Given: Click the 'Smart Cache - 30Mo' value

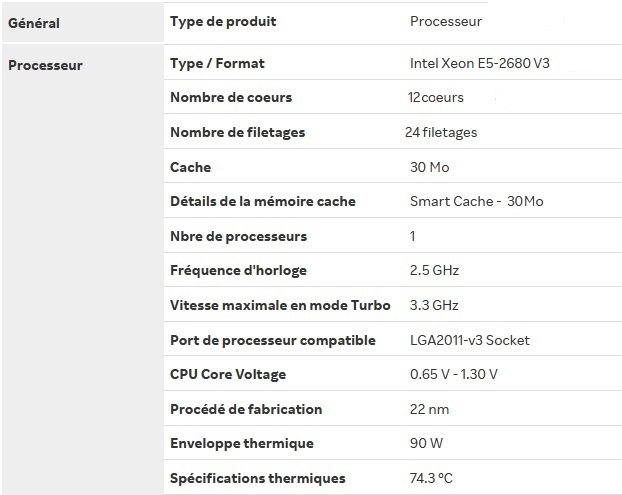Looking at the screenshot, I should point(477,201).
